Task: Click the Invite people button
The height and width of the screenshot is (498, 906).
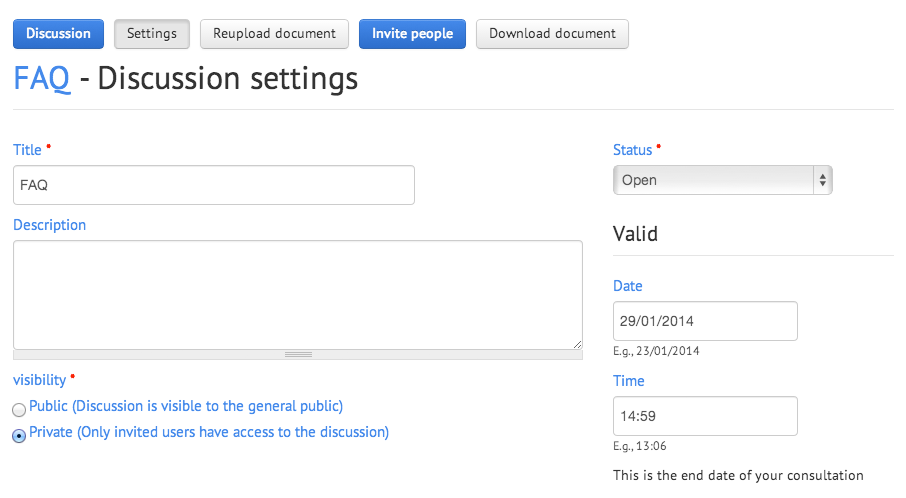Action: coord(412,34)
